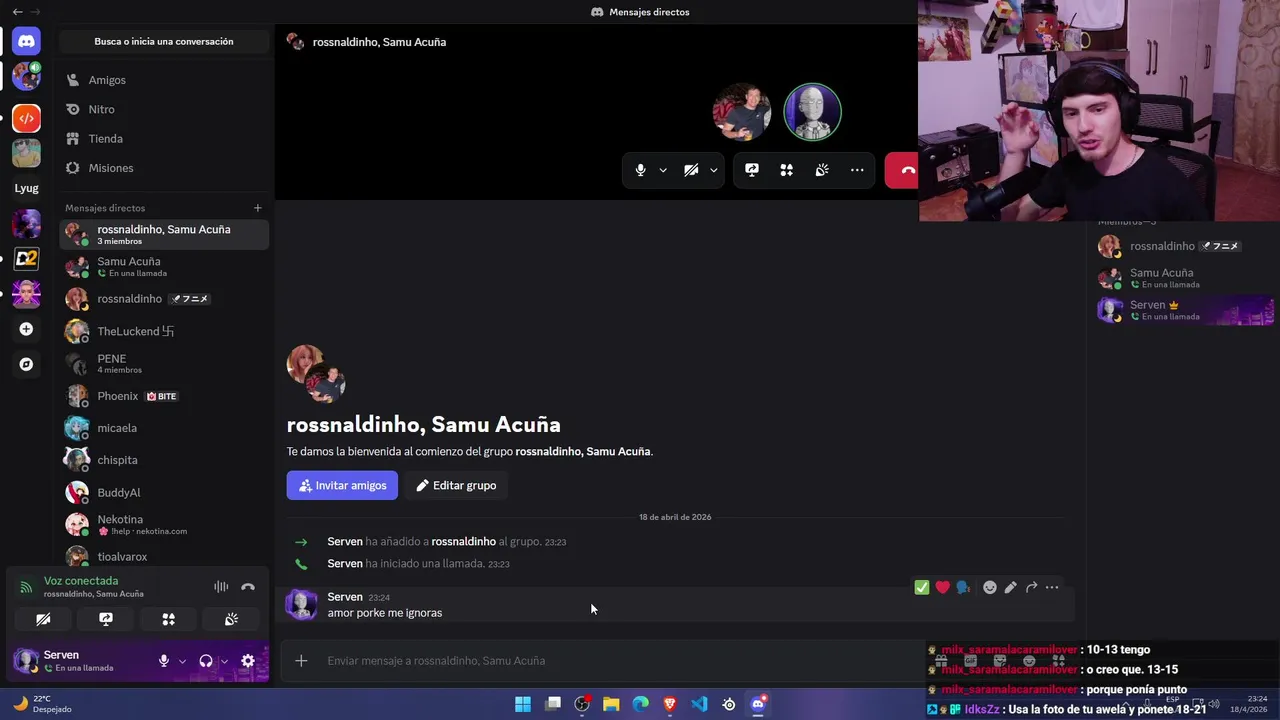Click Editar grupo button
The width and height of the screenshot is (1280, 720).
click(x=456, y=485)
